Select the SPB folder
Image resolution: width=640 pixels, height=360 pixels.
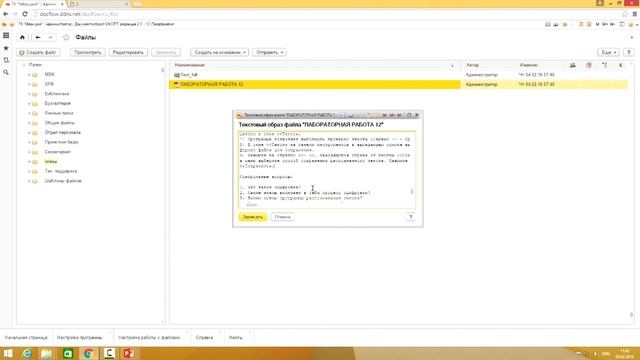click(49, 84)
